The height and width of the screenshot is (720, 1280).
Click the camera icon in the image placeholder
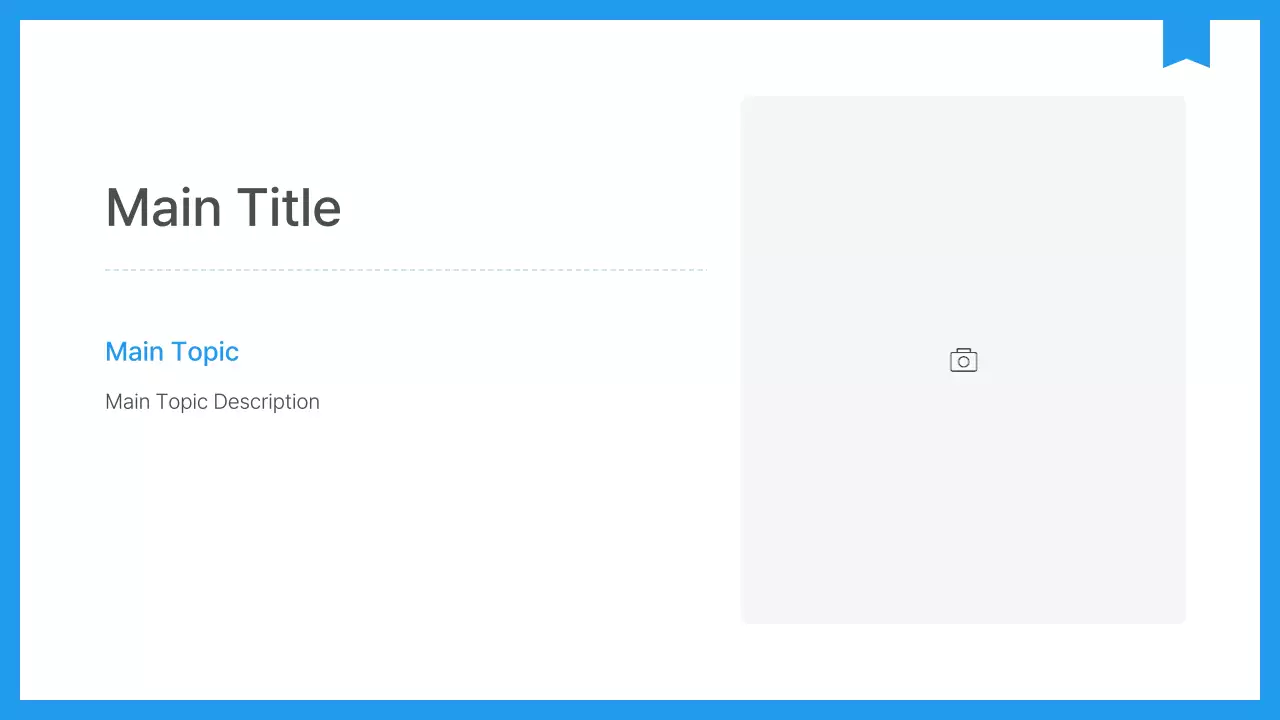(963, 360)
